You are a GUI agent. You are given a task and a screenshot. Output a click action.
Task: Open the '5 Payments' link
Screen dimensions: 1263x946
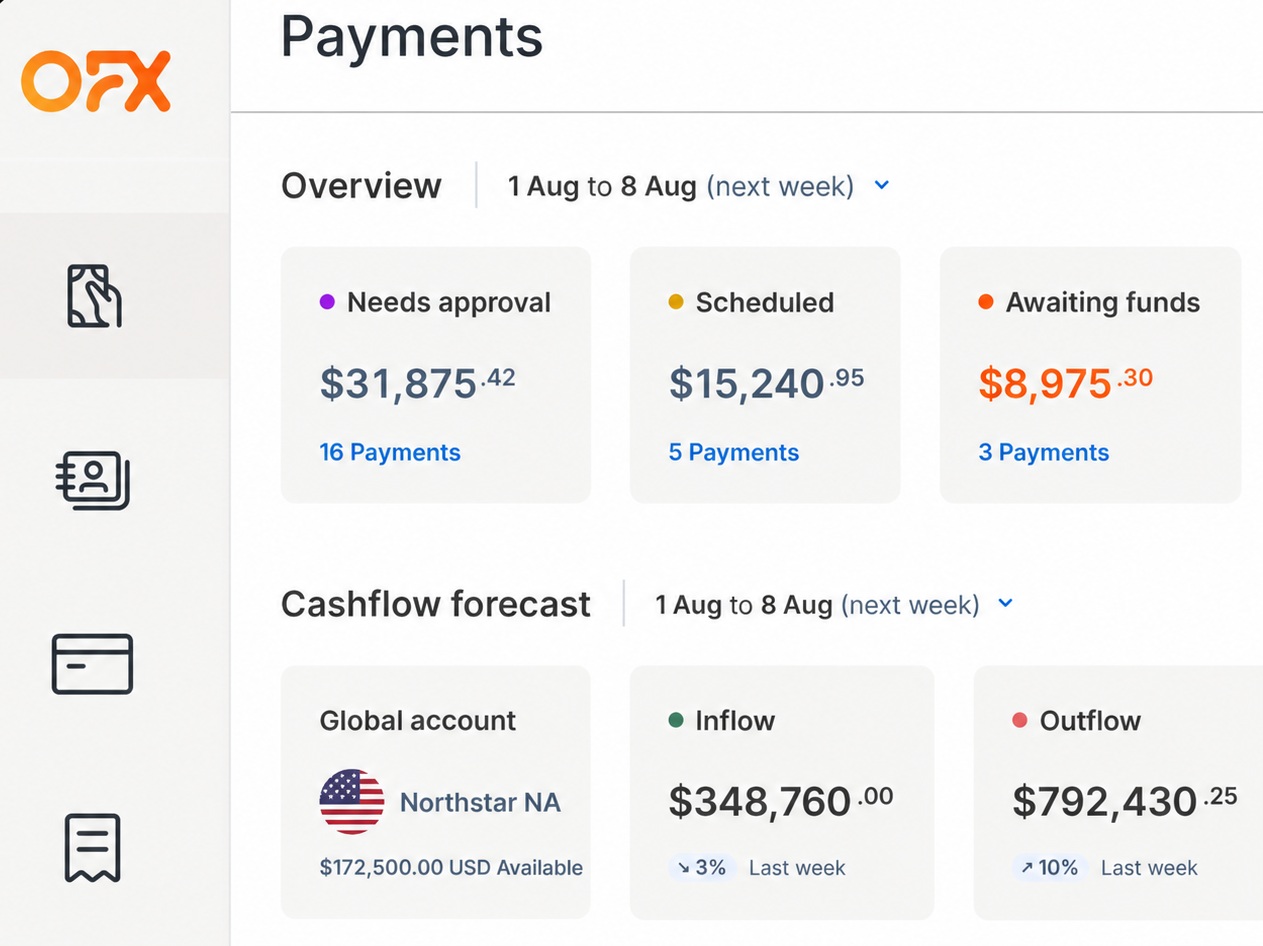734,452
